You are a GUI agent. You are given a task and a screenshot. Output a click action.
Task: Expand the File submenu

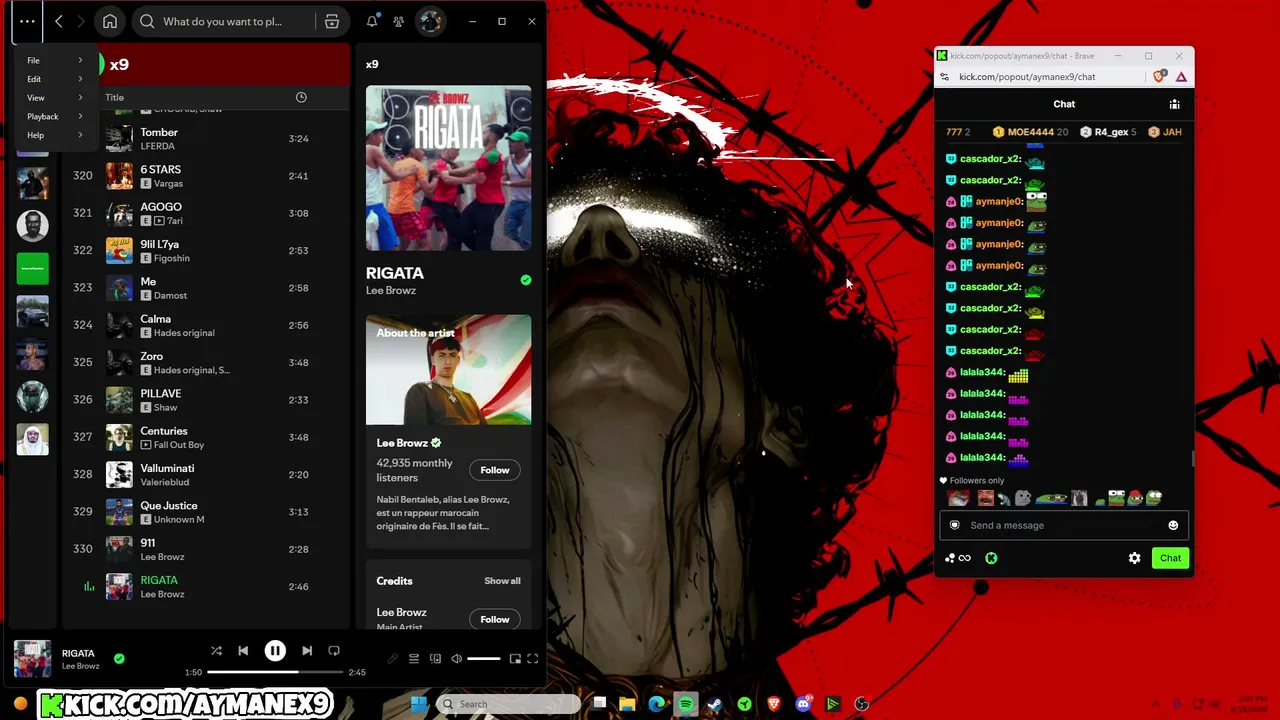click(56, 60)
